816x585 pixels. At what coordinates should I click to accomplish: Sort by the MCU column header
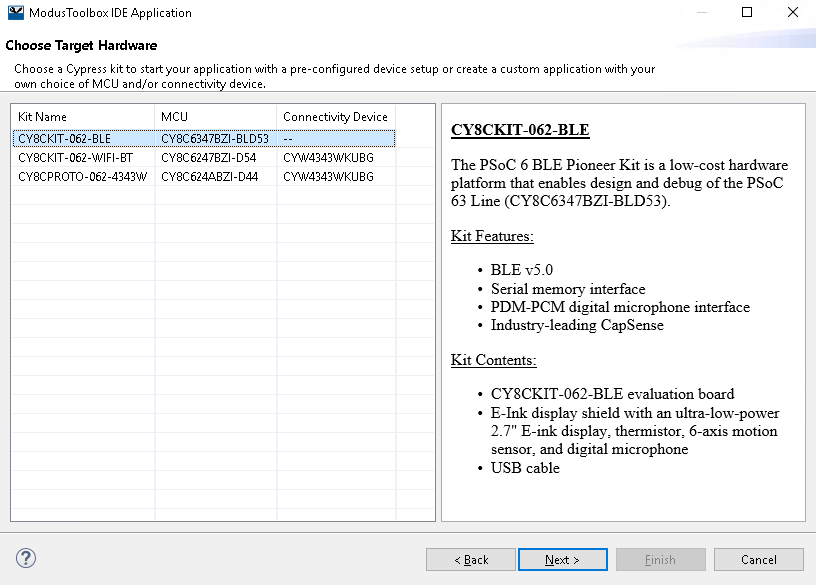tap(215, 117)
